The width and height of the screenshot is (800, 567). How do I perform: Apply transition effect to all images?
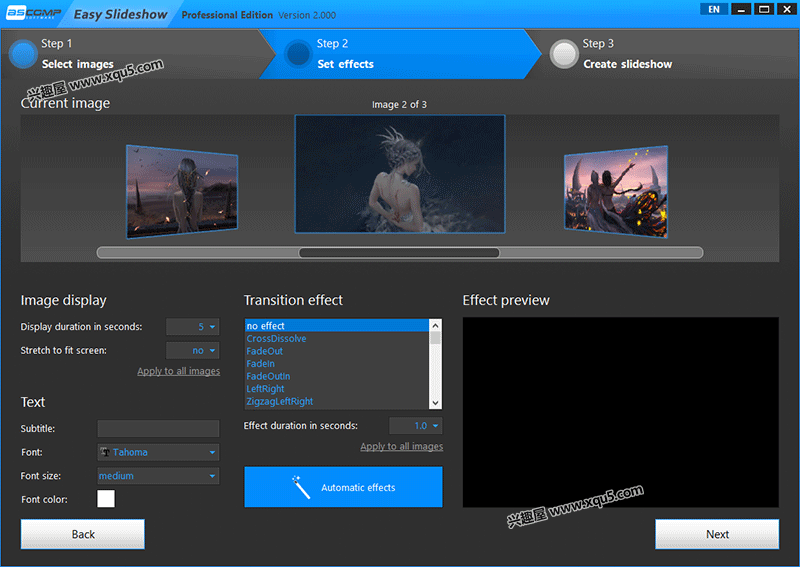(x=402, y=447)
